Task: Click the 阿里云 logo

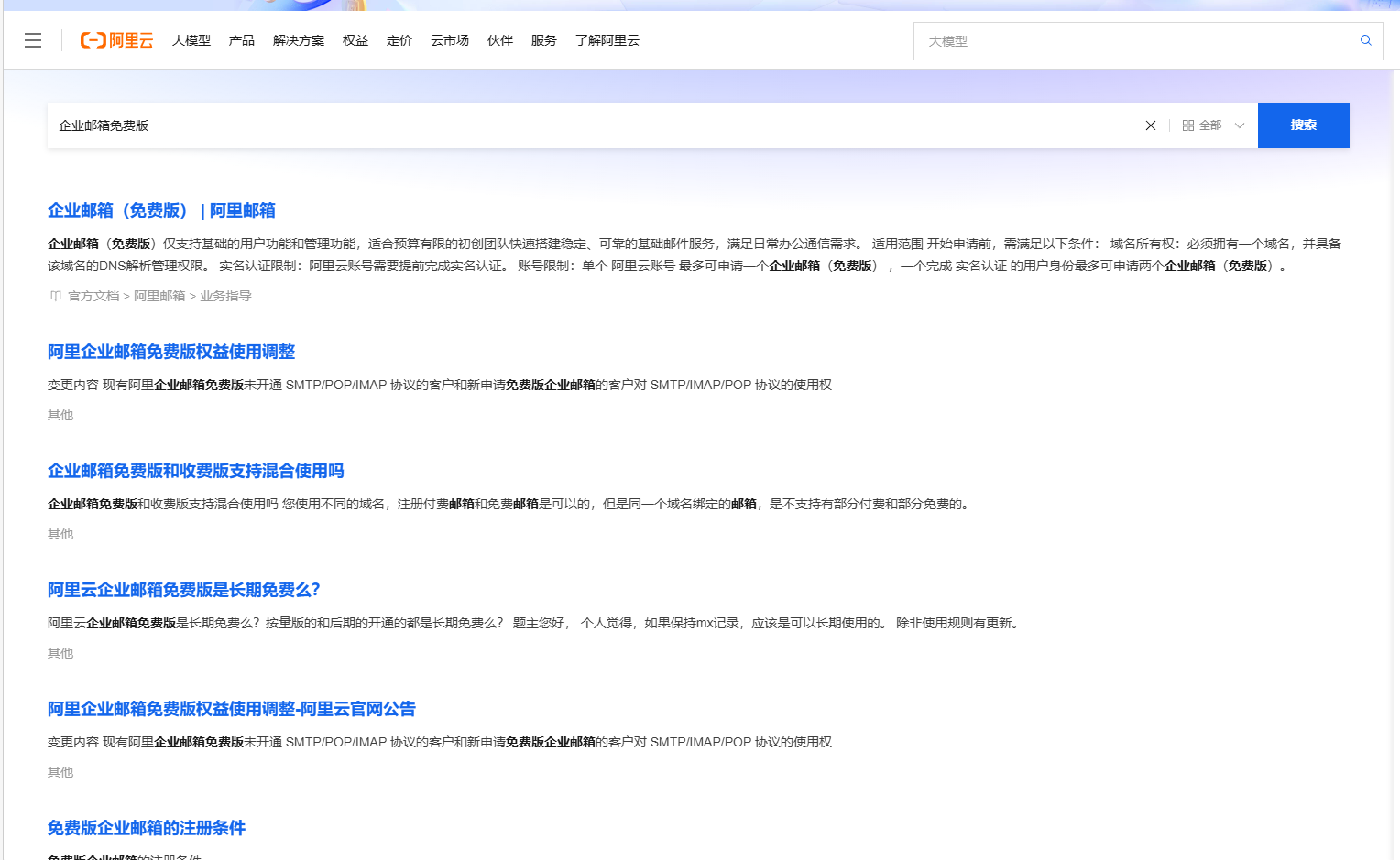Action: 116,40
